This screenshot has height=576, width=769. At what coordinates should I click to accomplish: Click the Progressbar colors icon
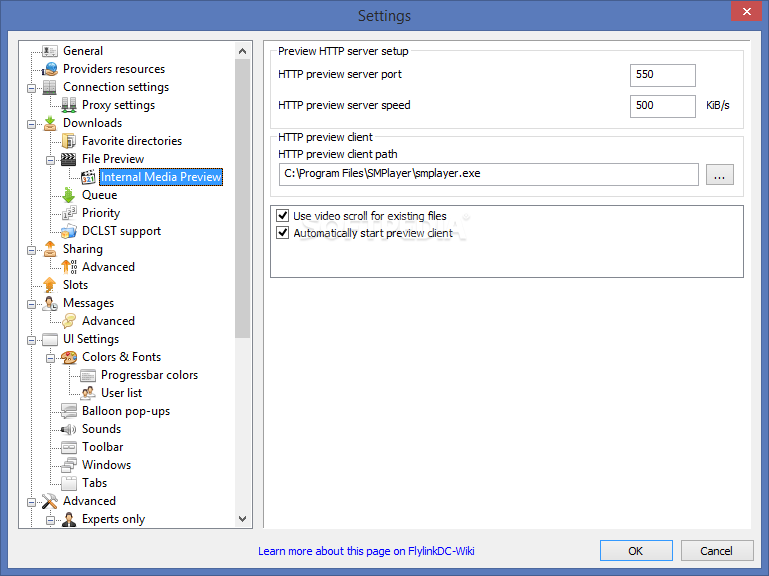point(88,376)
